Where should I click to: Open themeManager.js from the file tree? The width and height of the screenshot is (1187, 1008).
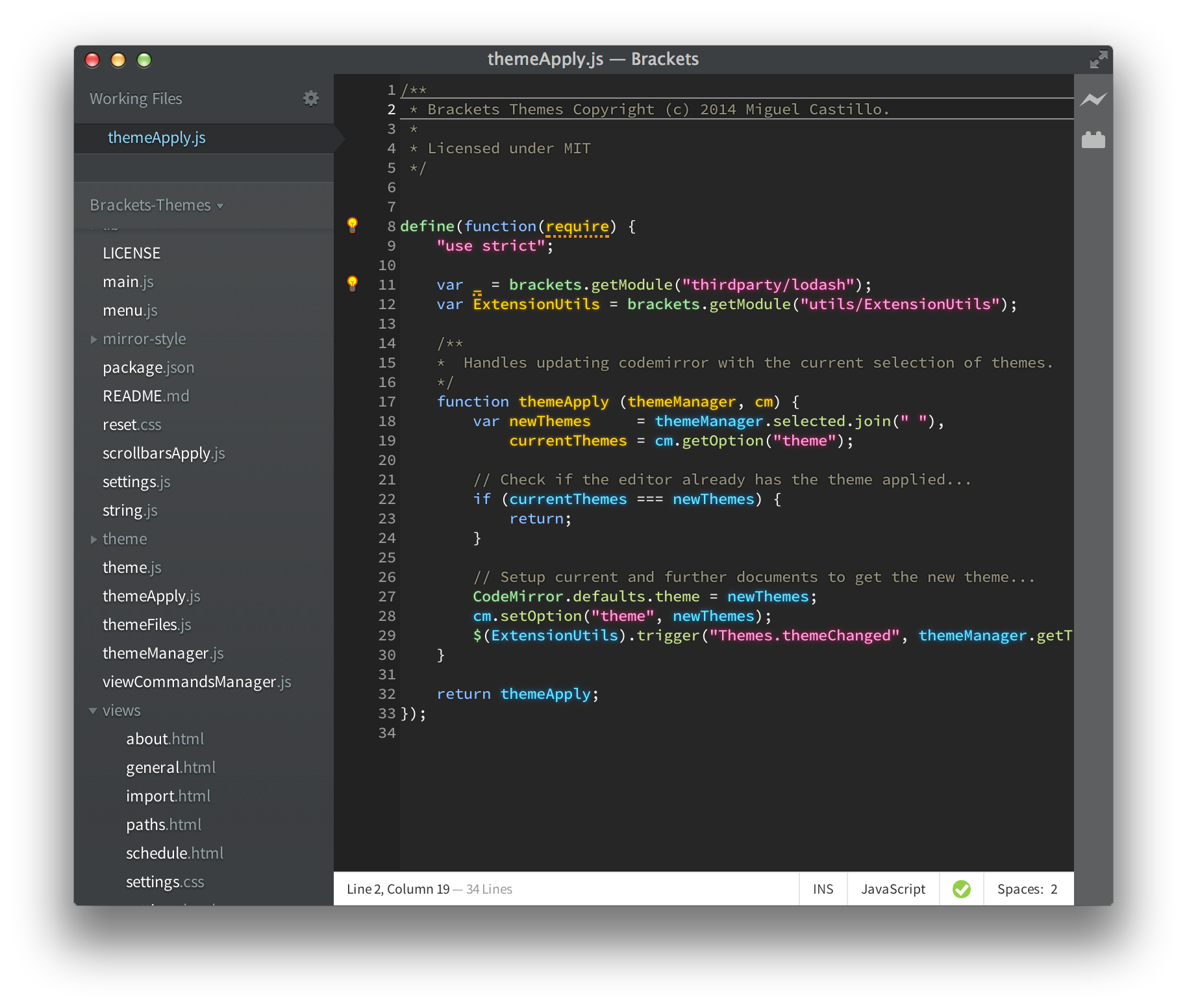click(x=163, y=653)
